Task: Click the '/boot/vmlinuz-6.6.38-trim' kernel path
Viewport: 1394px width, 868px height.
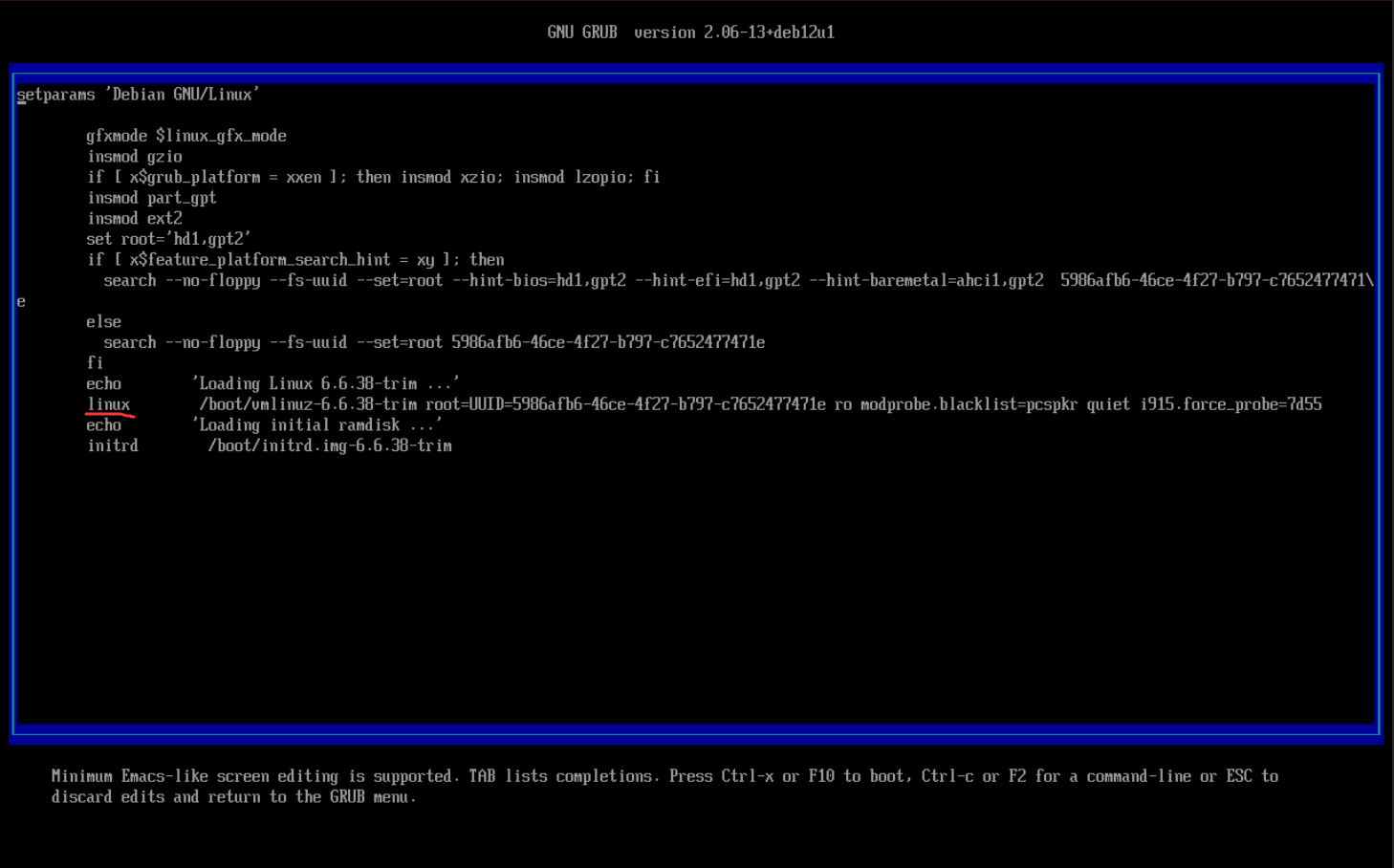Action: [x=308, y=405]
